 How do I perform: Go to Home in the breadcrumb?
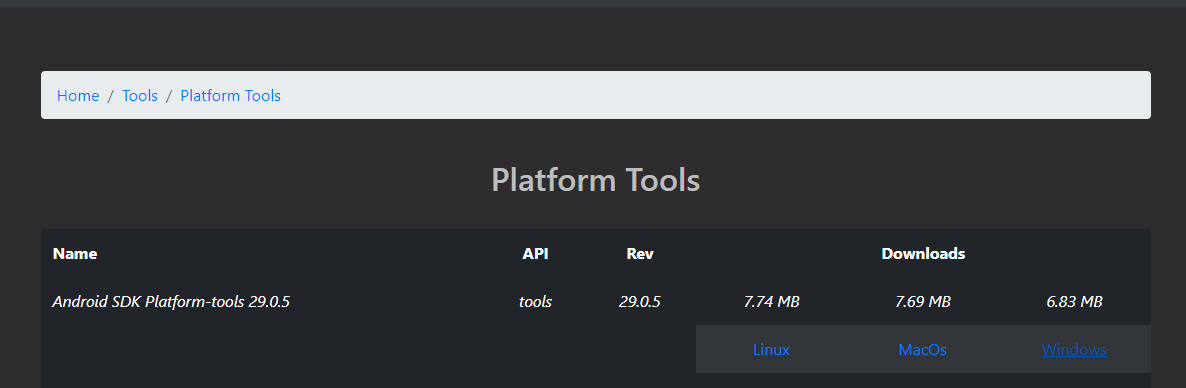(78, 96)
